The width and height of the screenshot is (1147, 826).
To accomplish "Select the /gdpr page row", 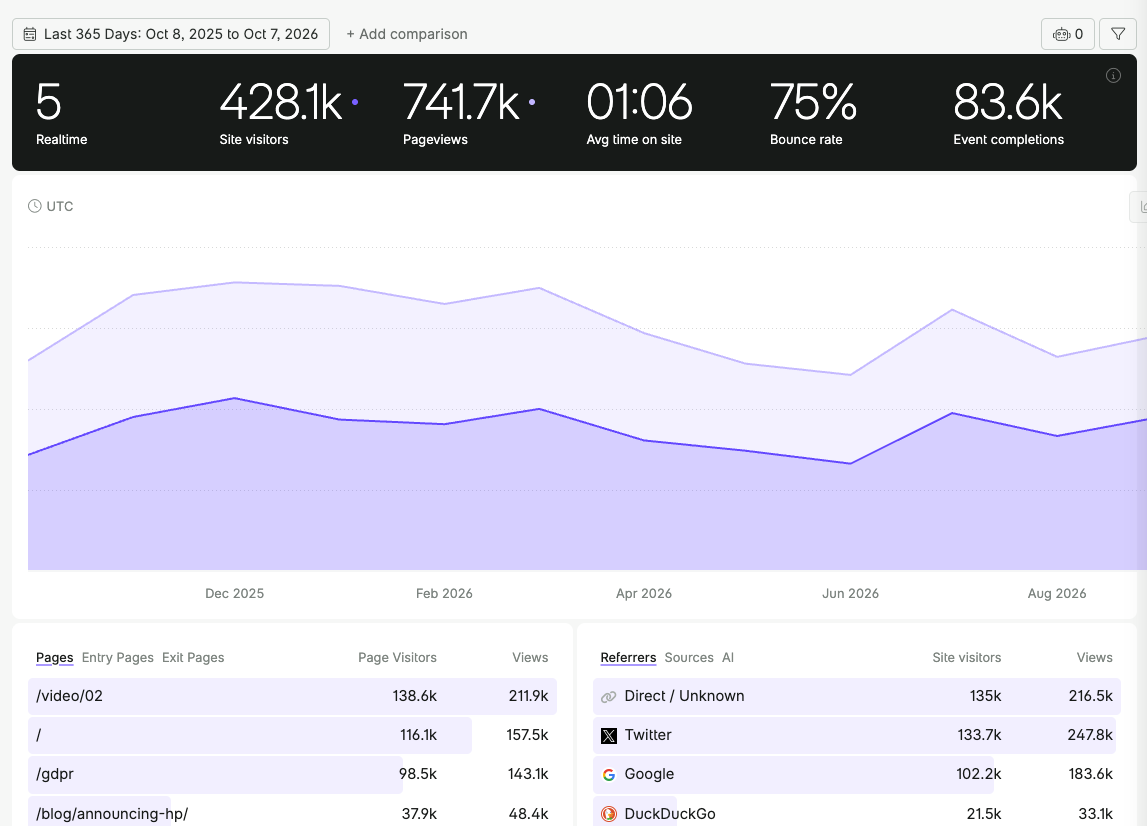I will 293,774.
